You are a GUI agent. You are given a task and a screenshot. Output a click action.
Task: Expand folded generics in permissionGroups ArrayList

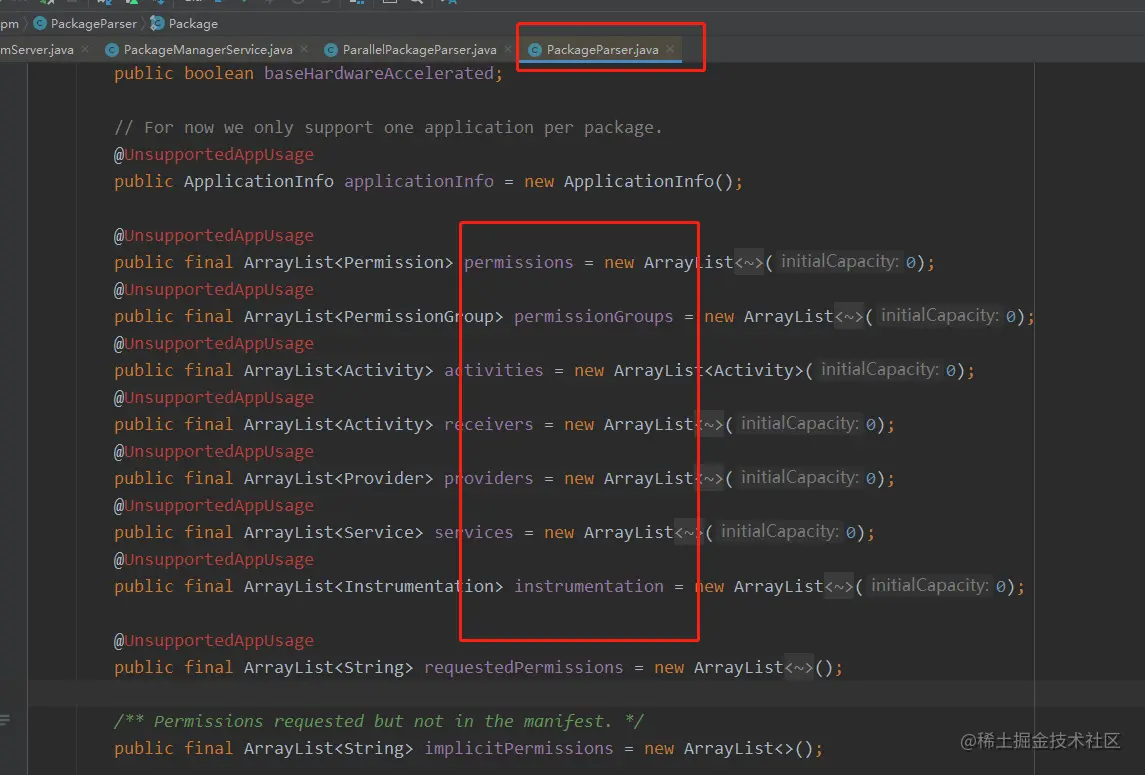pos(849,316)
